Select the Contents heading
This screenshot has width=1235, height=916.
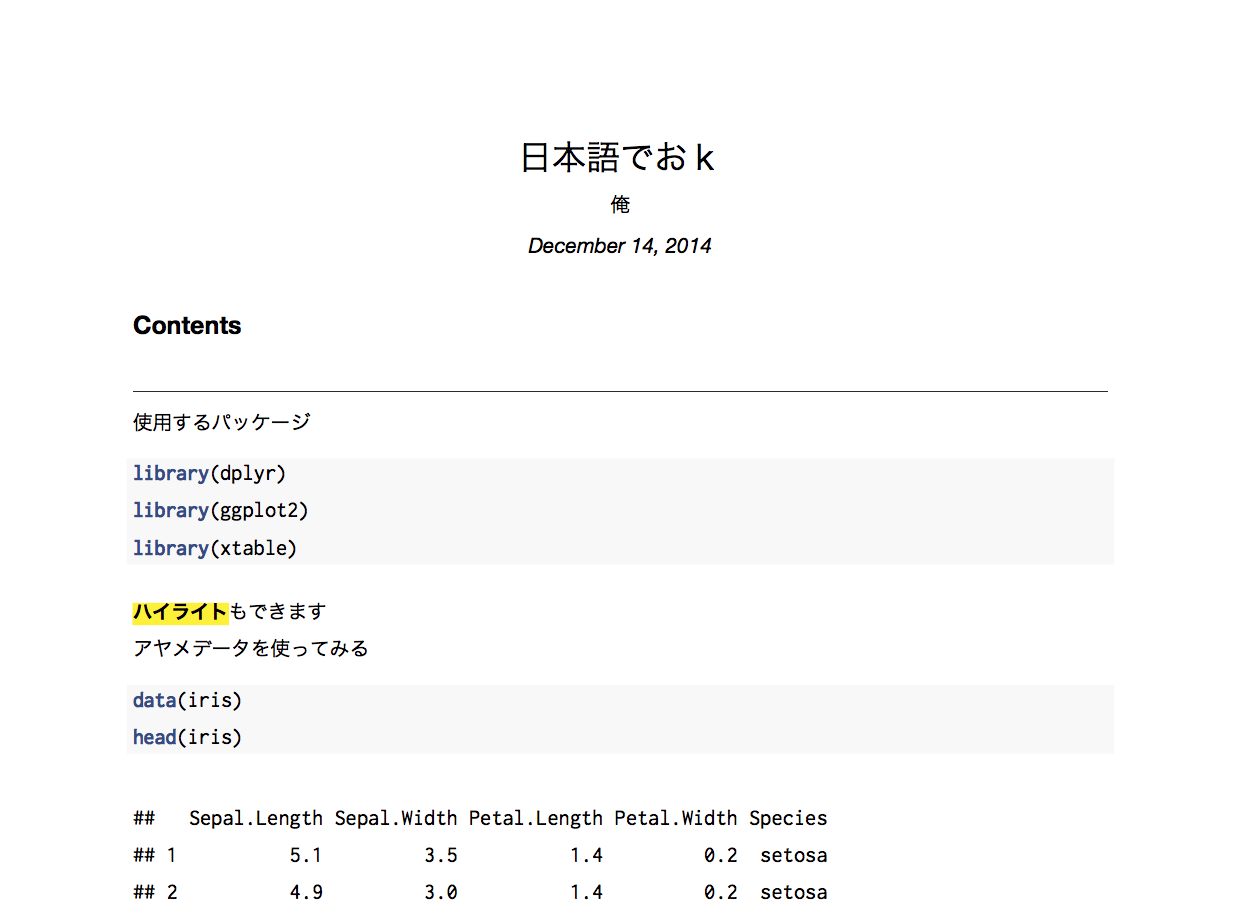[187, 325]
